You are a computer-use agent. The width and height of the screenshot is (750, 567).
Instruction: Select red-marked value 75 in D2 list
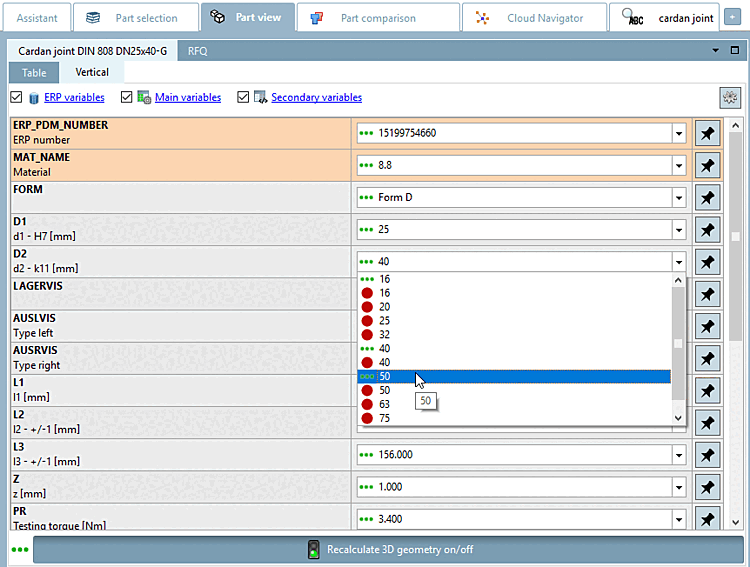tap(514, 418)
